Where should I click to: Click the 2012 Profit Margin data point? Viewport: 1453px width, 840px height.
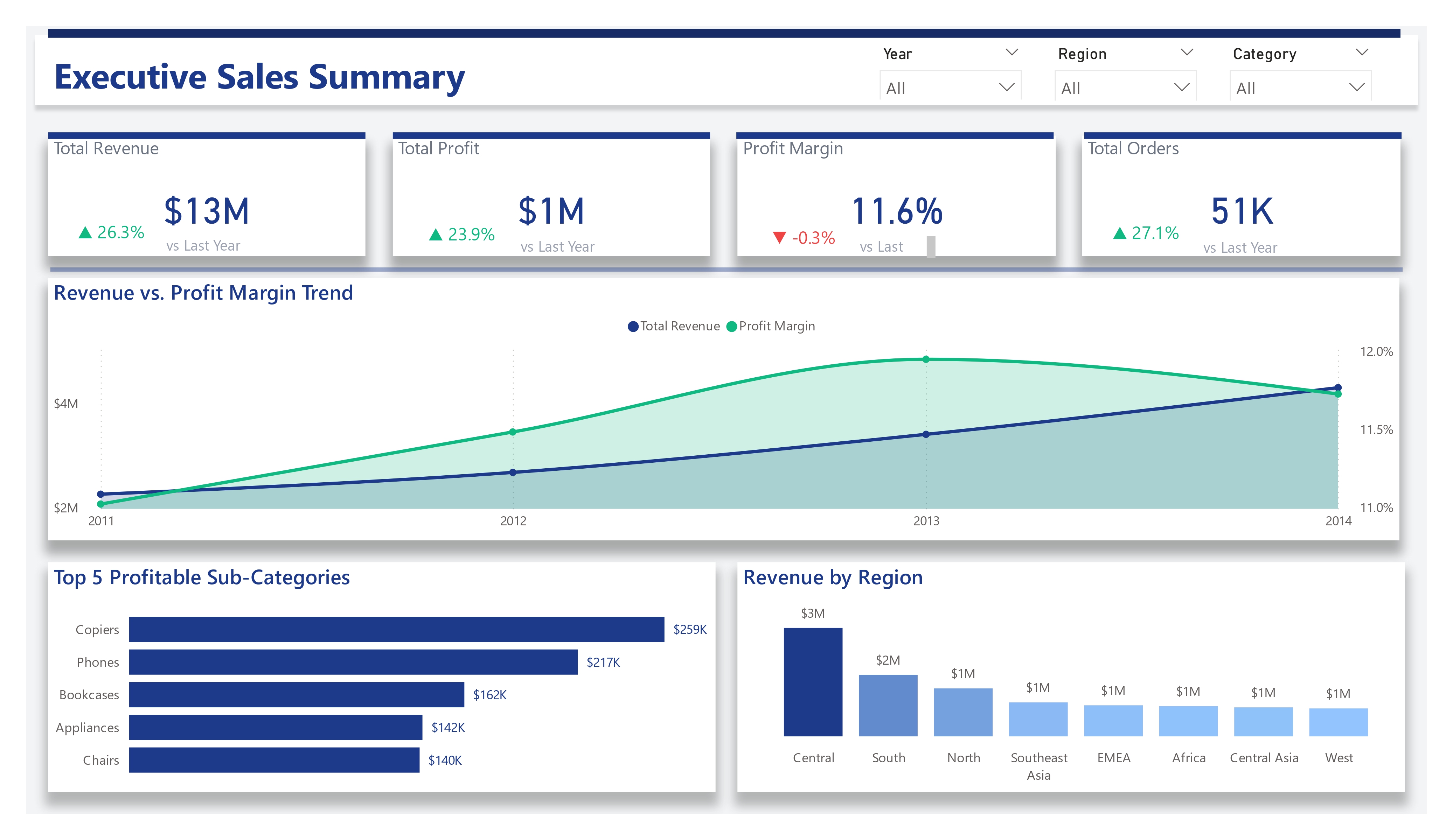click(x=513, y=432)
